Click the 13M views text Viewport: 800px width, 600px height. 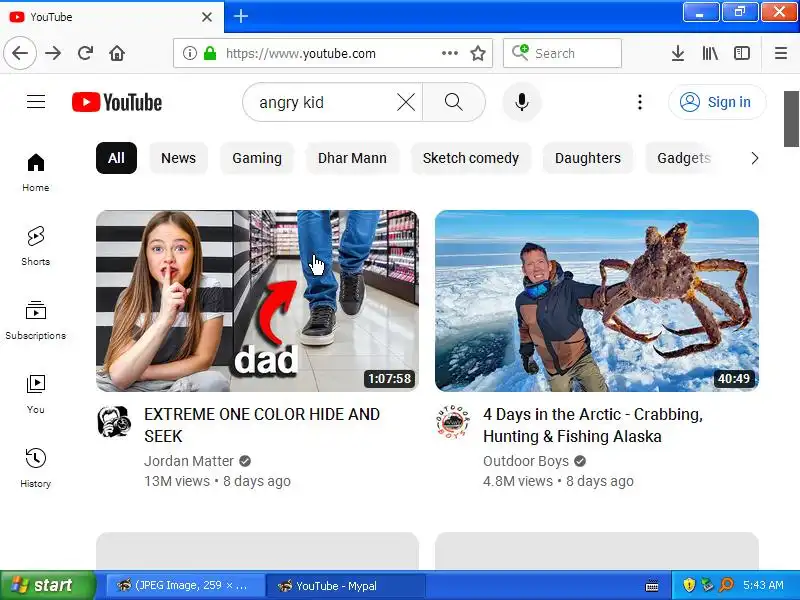click(177, 481)
